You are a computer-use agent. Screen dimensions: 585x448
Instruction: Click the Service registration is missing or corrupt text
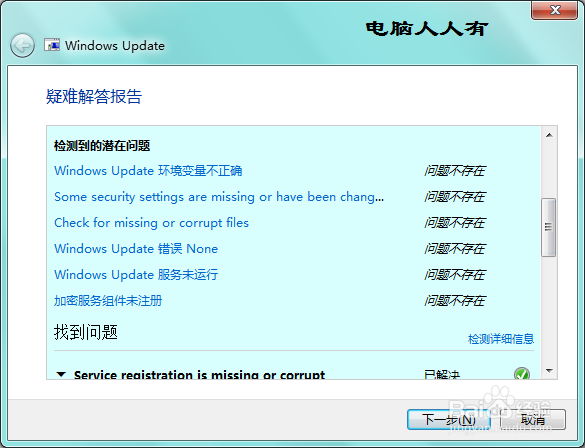click(x=199, y=374)
